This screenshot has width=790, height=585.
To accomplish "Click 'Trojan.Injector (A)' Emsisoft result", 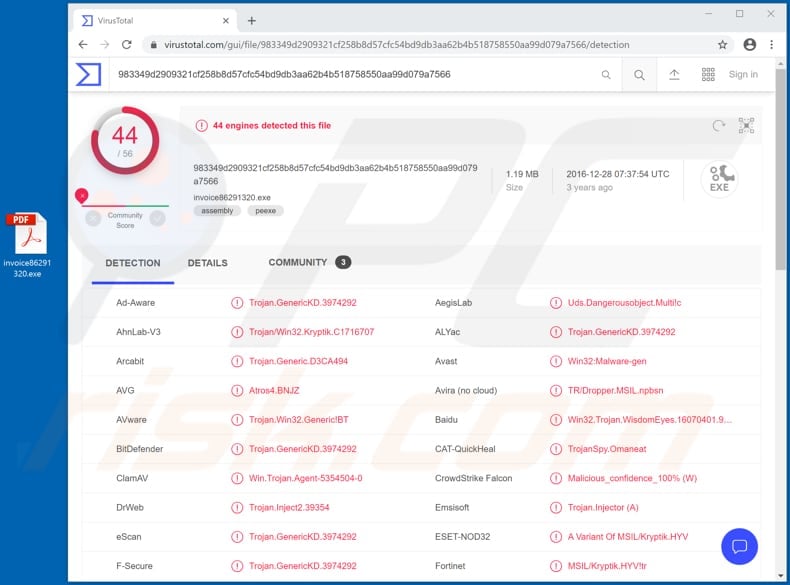I will pos(603,507).
